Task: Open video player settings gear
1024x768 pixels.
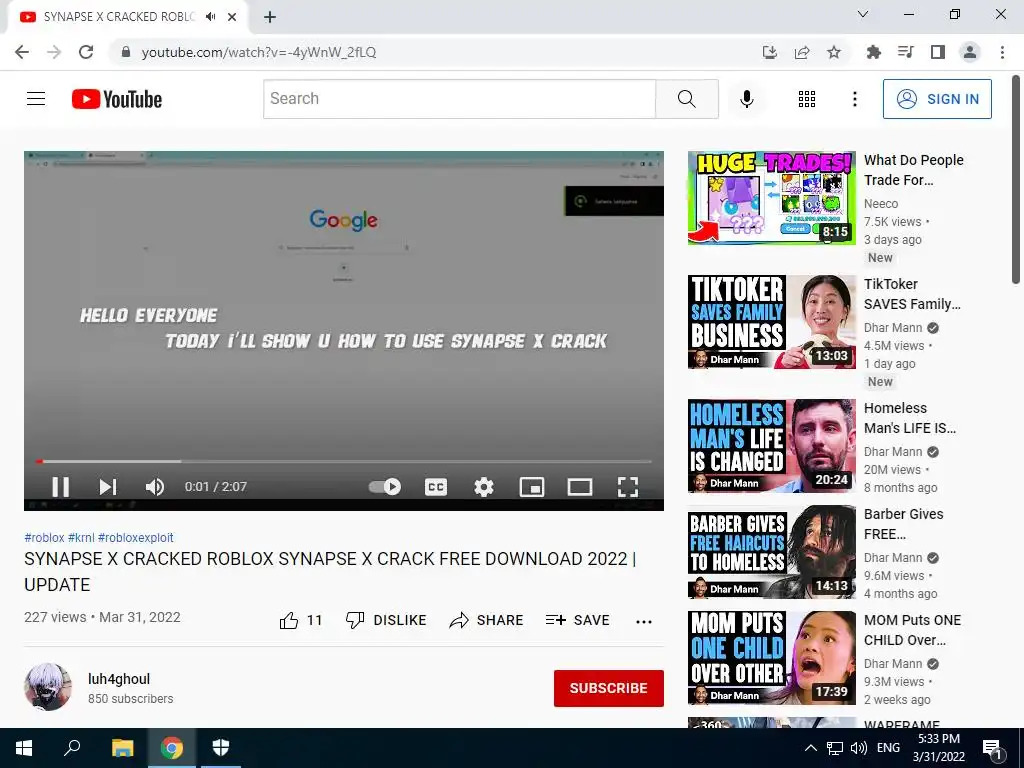Action: [484, 487]
